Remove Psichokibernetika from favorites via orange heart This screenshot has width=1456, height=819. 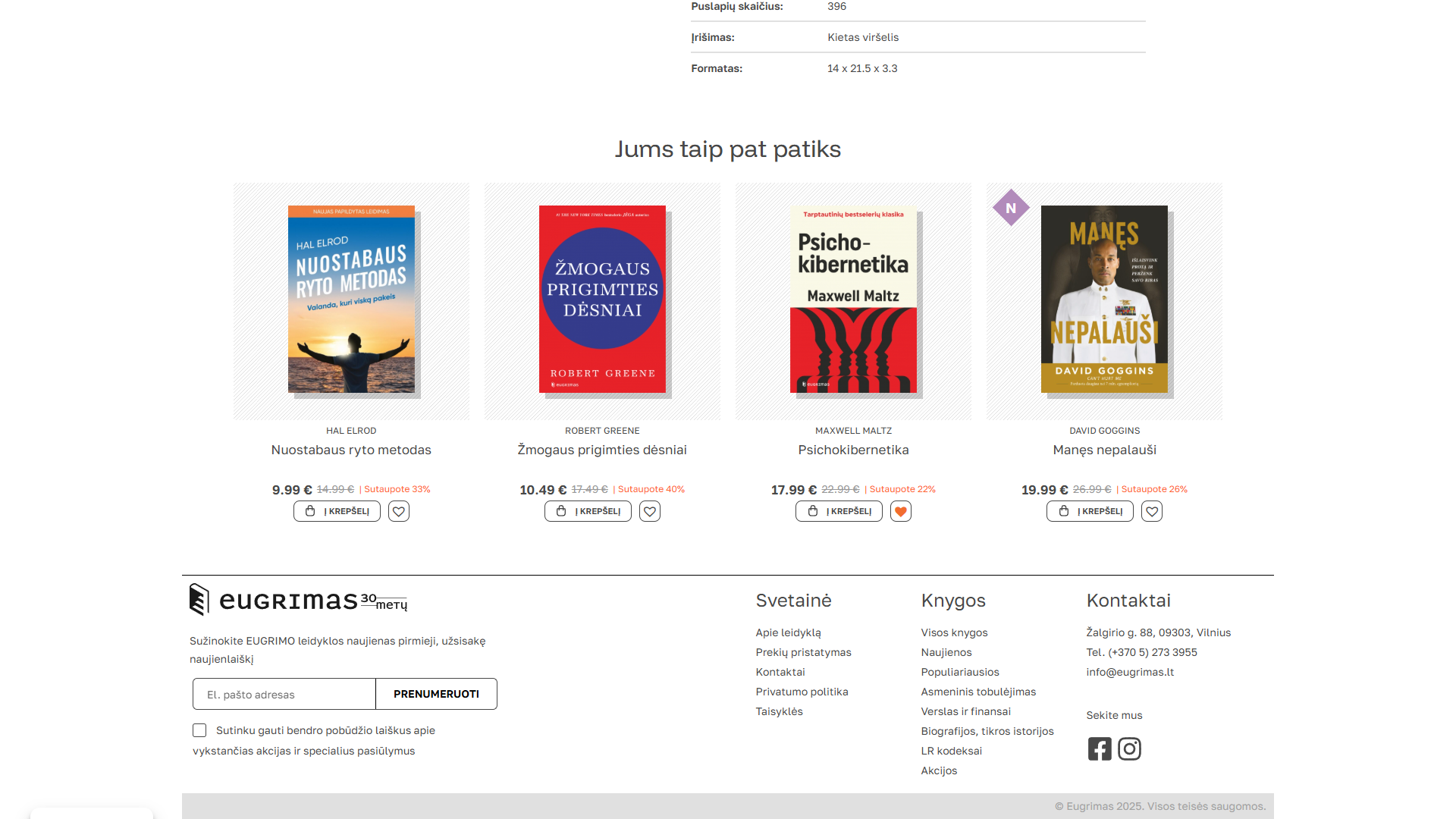click(901, 511)
